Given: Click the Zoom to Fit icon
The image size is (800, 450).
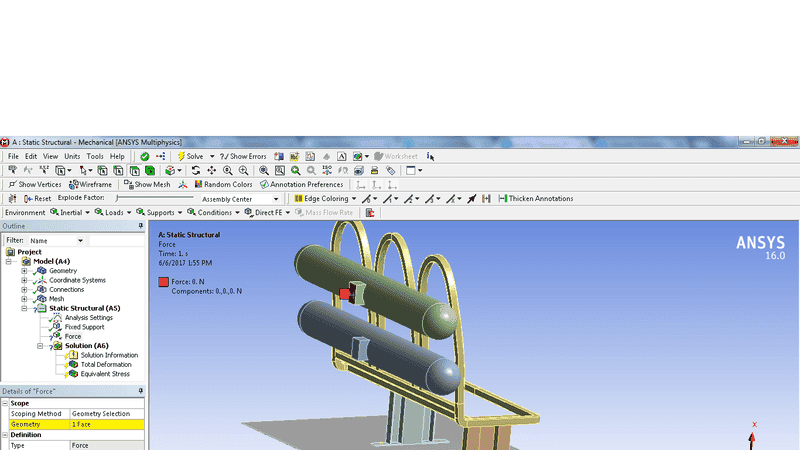Looking at the screenshot, I should pyautogui.click(x=296, y=170).
